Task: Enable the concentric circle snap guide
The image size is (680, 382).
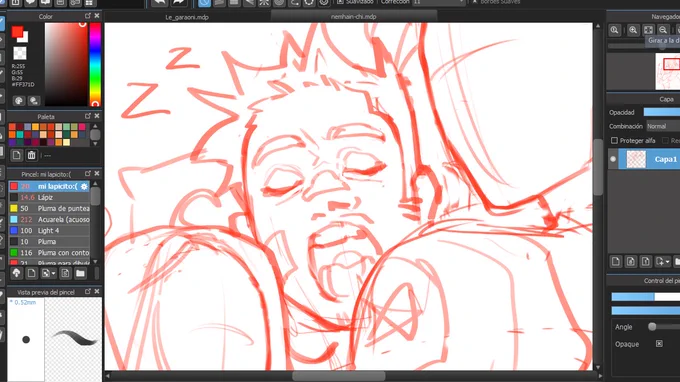Action: click(x=279, y=3)
